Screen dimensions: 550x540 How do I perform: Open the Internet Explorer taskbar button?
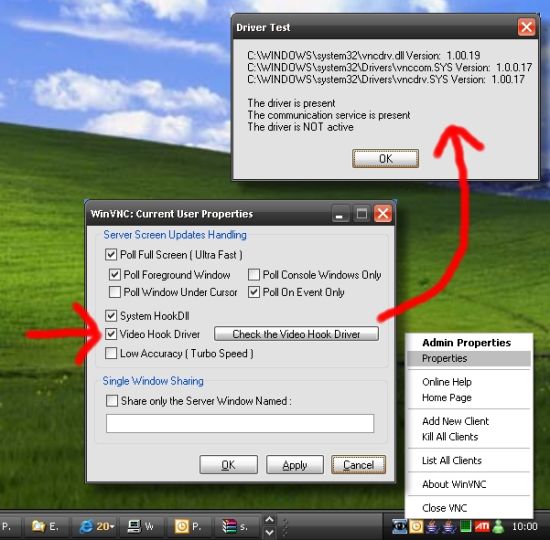coord(96,526)
